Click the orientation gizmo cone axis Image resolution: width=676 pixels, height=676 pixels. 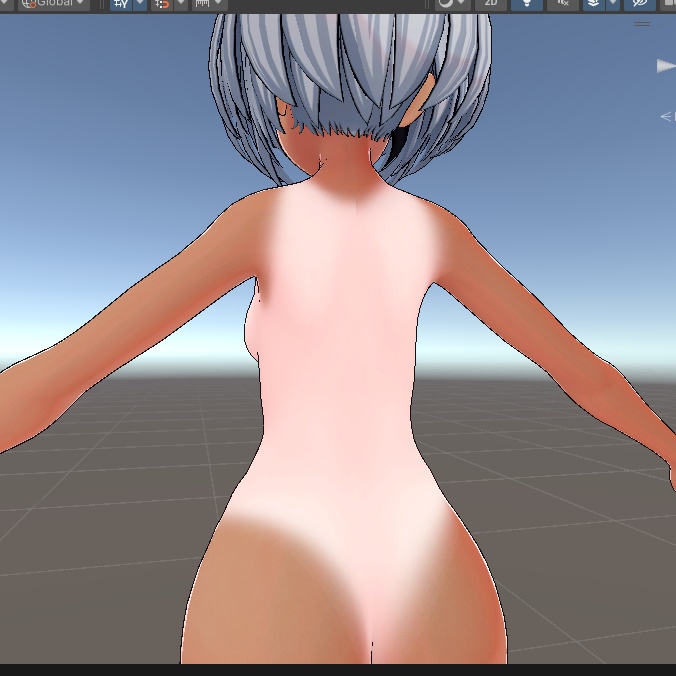(666, 66)
